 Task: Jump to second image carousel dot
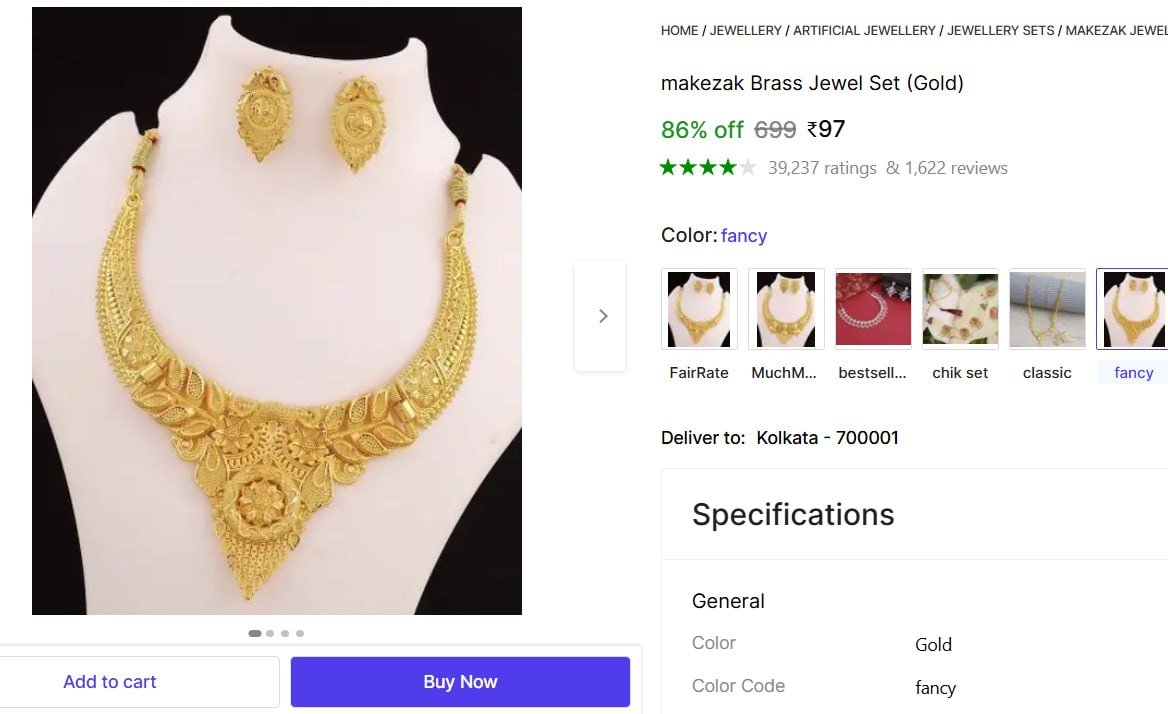click(x=270, y=633)
